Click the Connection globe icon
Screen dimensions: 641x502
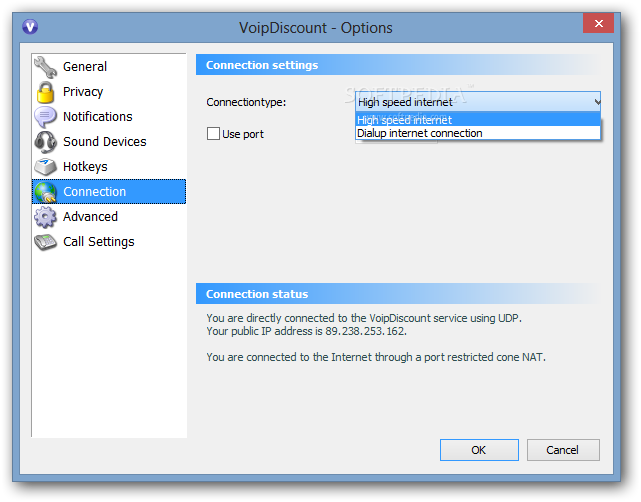tap(45, 192)
